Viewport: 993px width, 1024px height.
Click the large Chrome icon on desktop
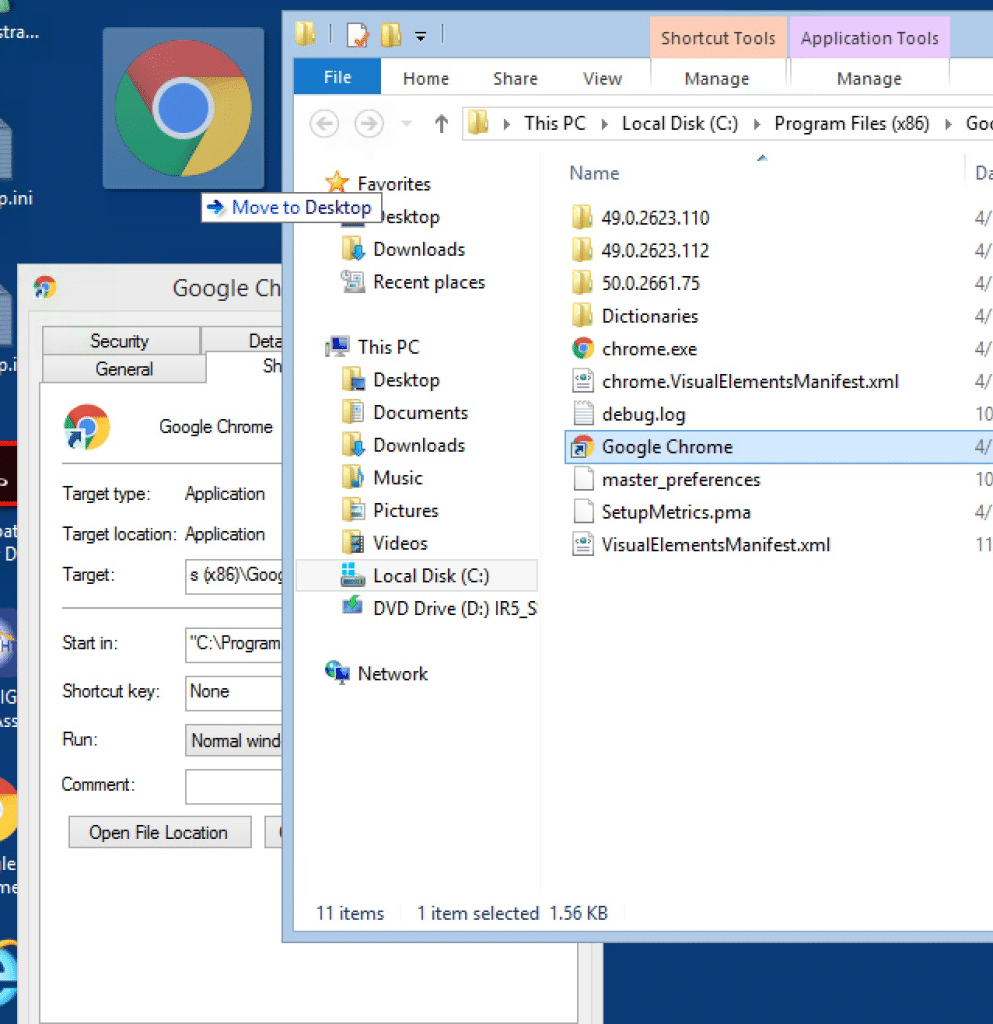coord(183,108)
